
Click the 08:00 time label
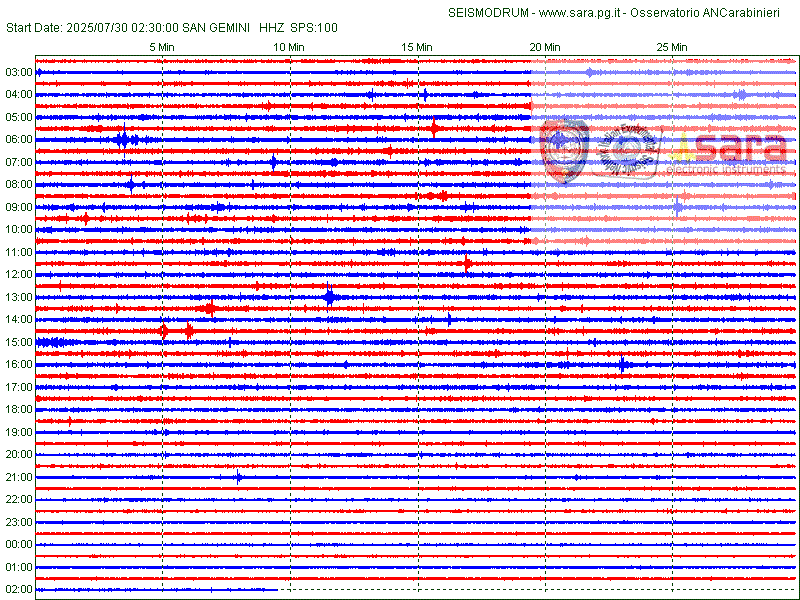pos(19,184)
